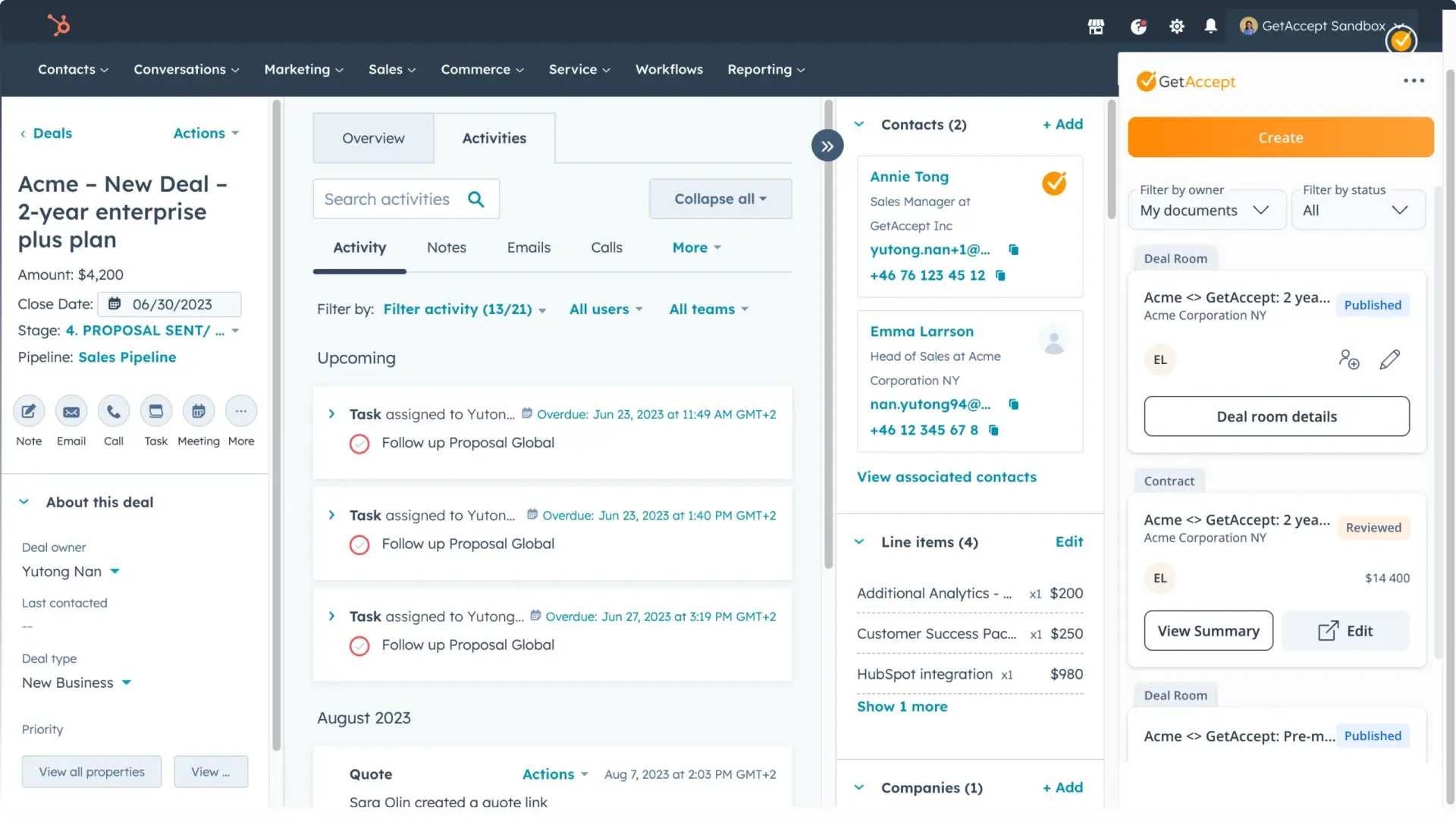Click the More actions ellipsis icon

(x=241, y=411)
